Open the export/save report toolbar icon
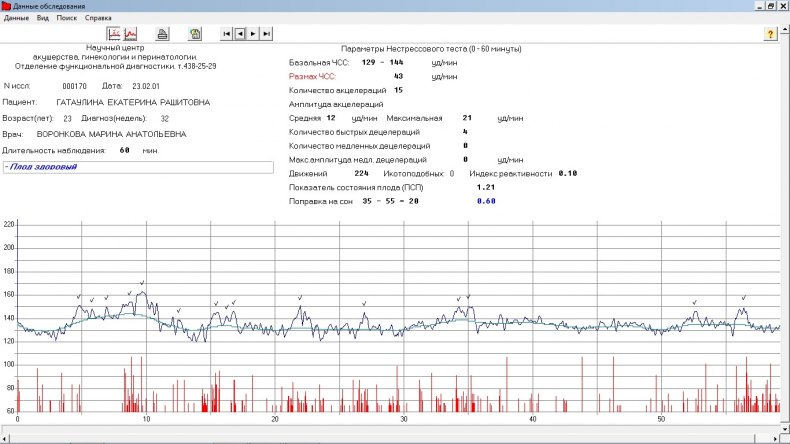Image resolution: width=790 pixels, height=444 pixels. click(195, 34)
